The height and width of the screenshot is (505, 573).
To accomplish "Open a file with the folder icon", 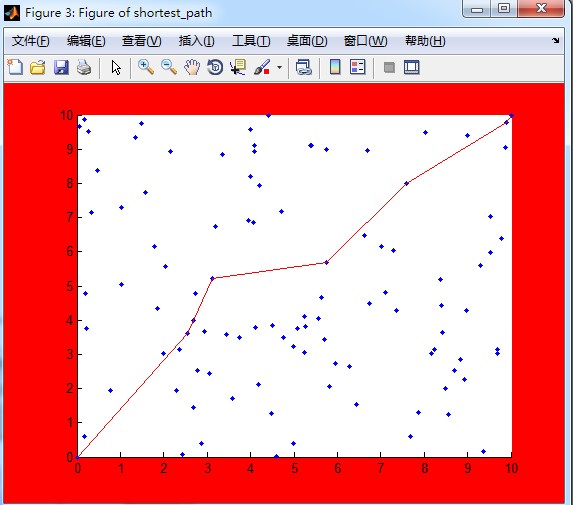I will [x=38, y=67].
